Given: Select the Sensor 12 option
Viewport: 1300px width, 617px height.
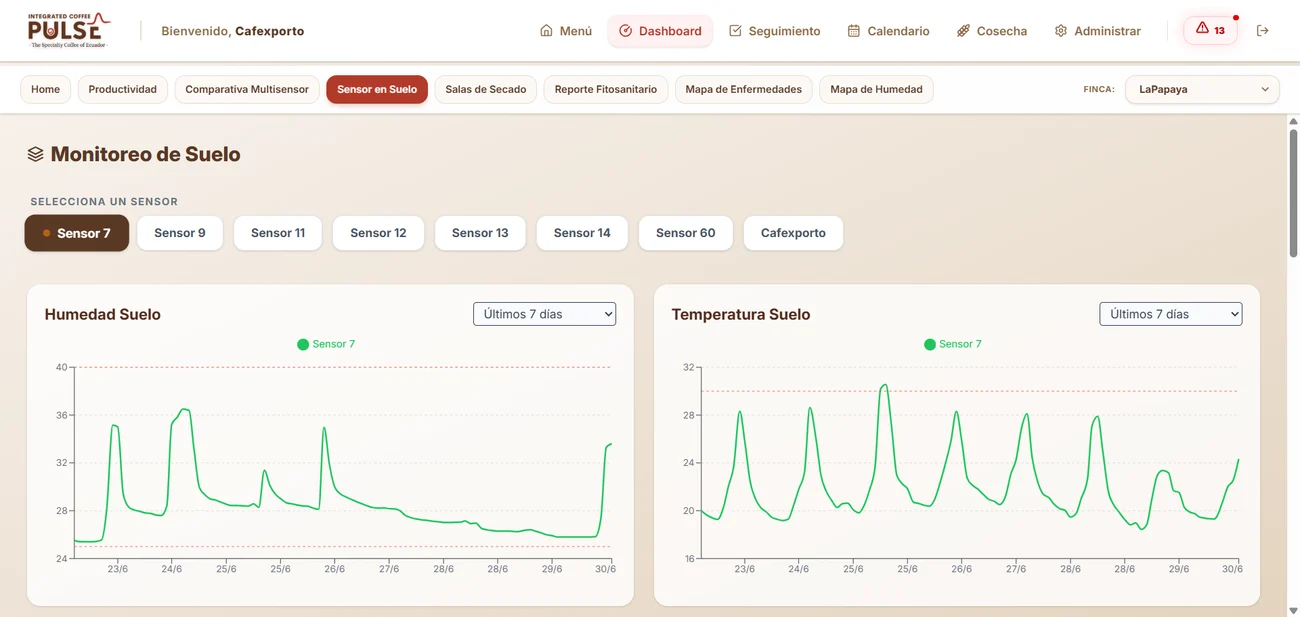Looking at the screenshot, I should click(x=378, y=233).
